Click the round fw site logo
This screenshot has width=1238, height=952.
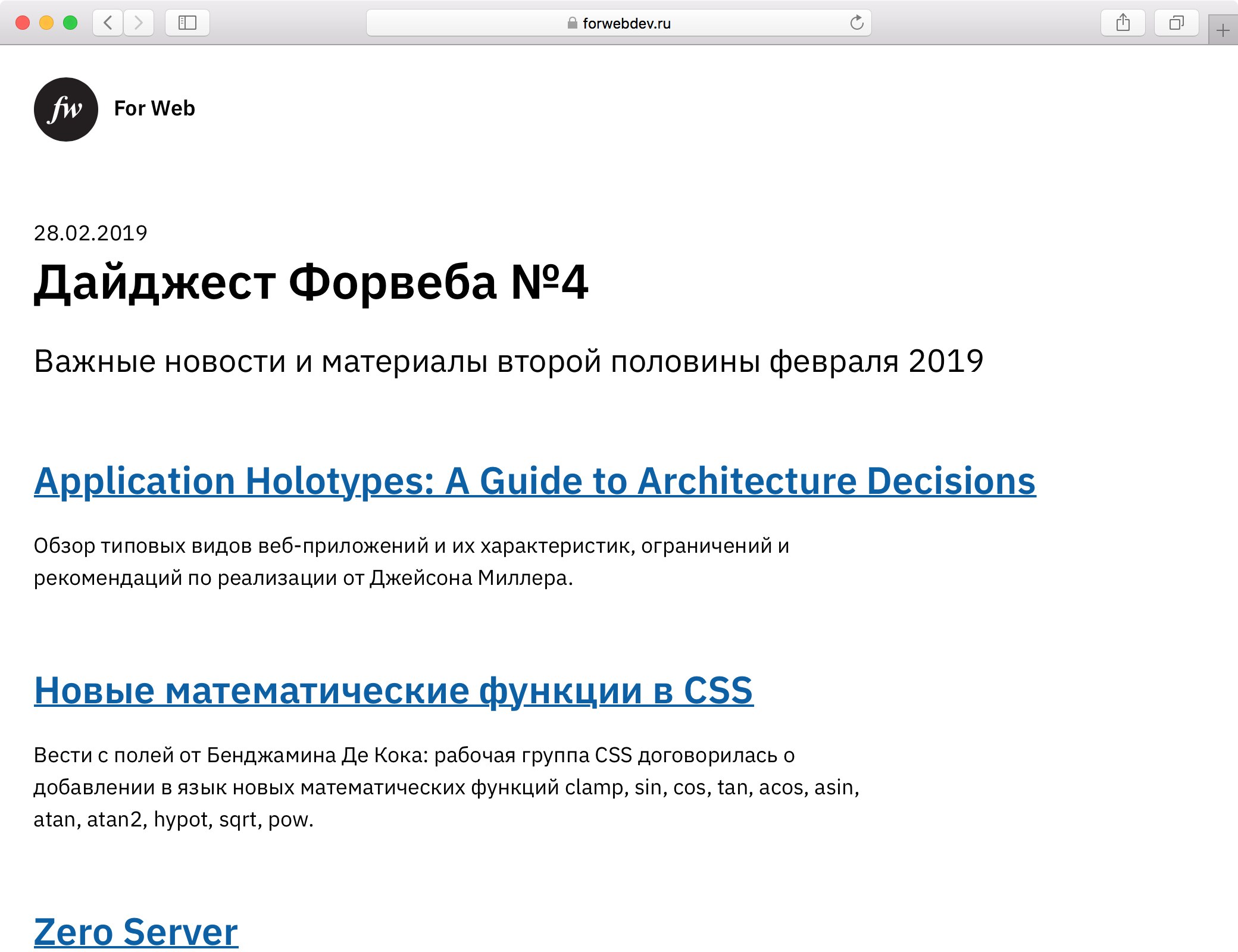click(x=66, y=109)
